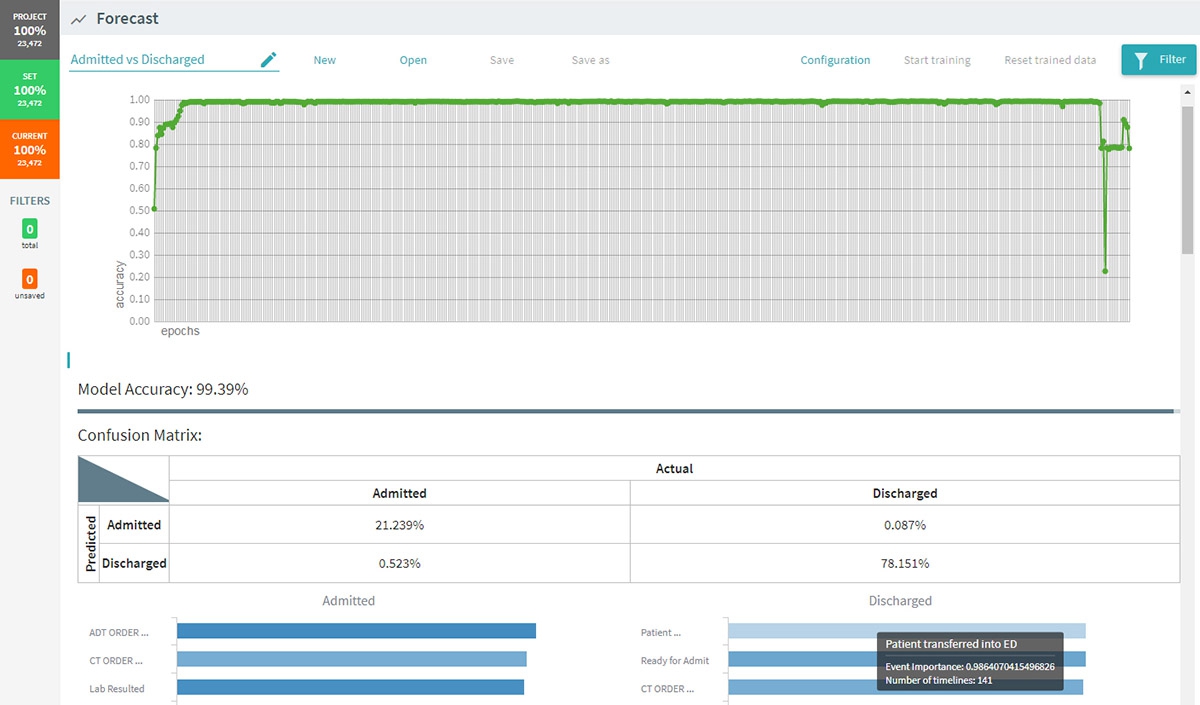The width and height of the screenshot is (1200, 705).
Task: Open filters via the funnel icon
Action: [1139, 59]
